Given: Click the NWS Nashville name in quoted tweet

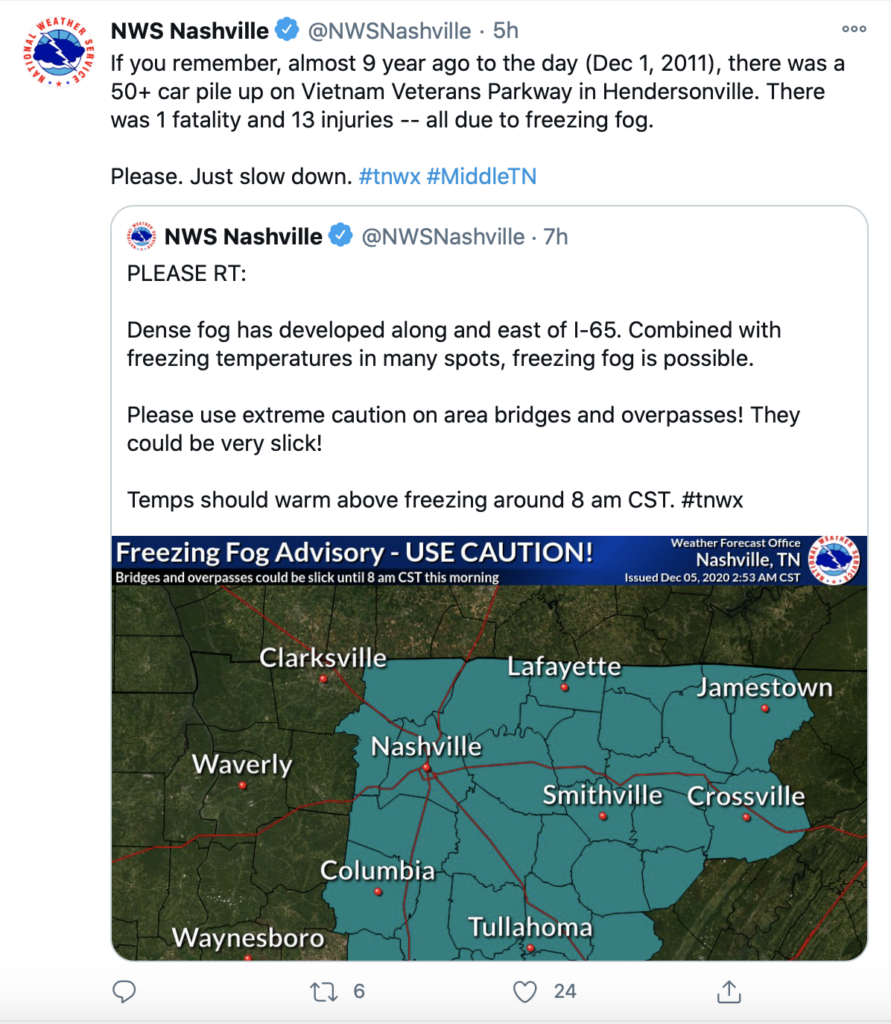Looking at the screenshot, I should (x=244, y=236).
